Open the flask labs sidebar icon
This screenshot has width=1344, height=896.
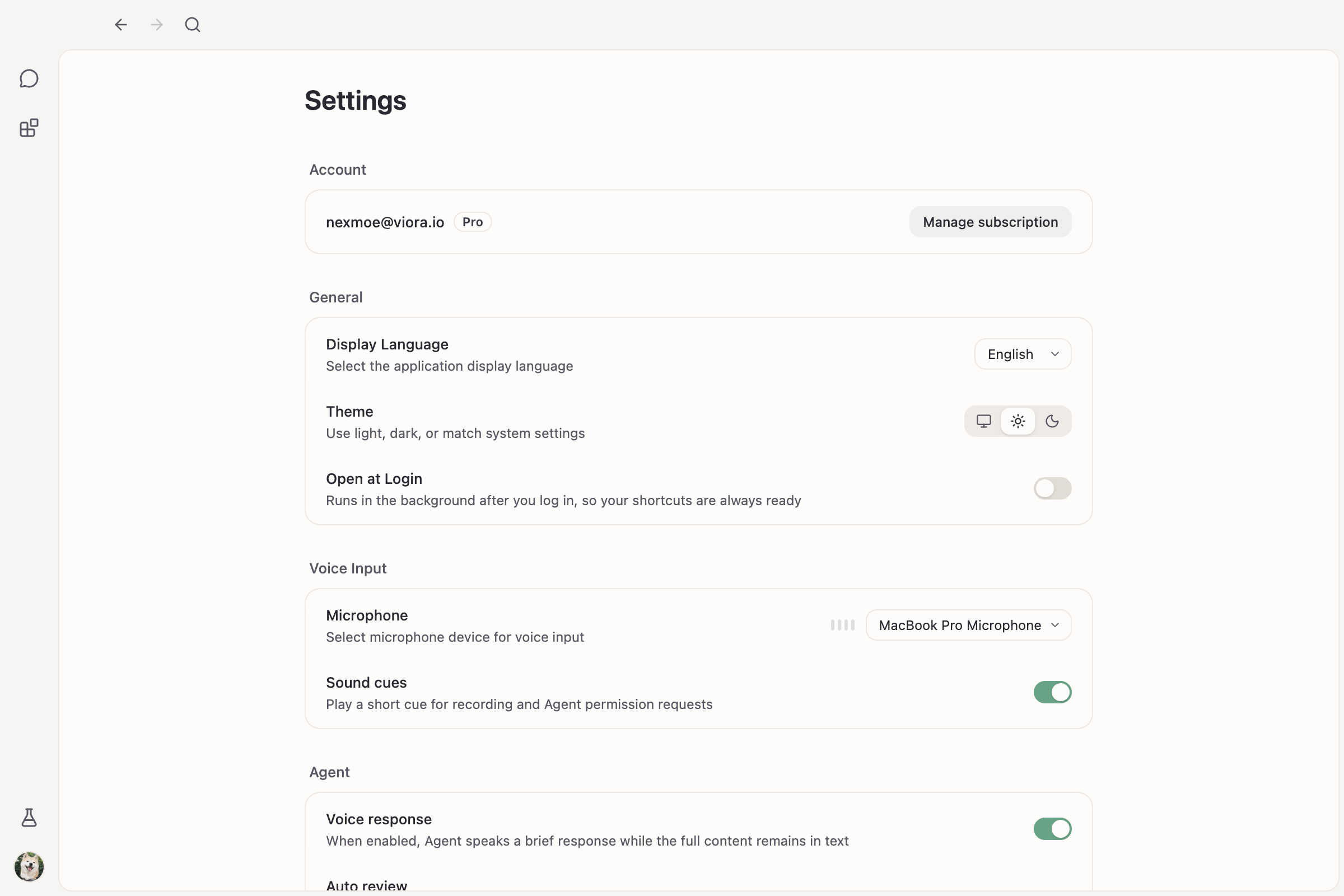[29, 818]
